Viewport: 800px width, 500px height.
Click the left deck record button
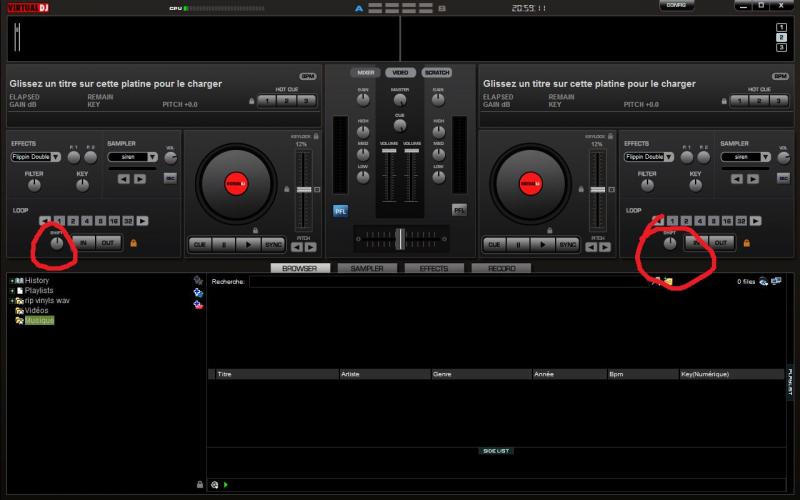click(169, 178)
